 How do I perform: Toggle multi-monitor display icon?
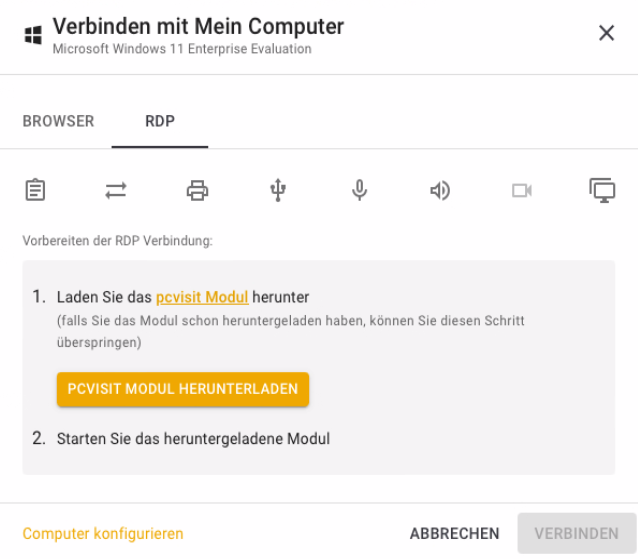pyautogui.click(x=602, y=190)
